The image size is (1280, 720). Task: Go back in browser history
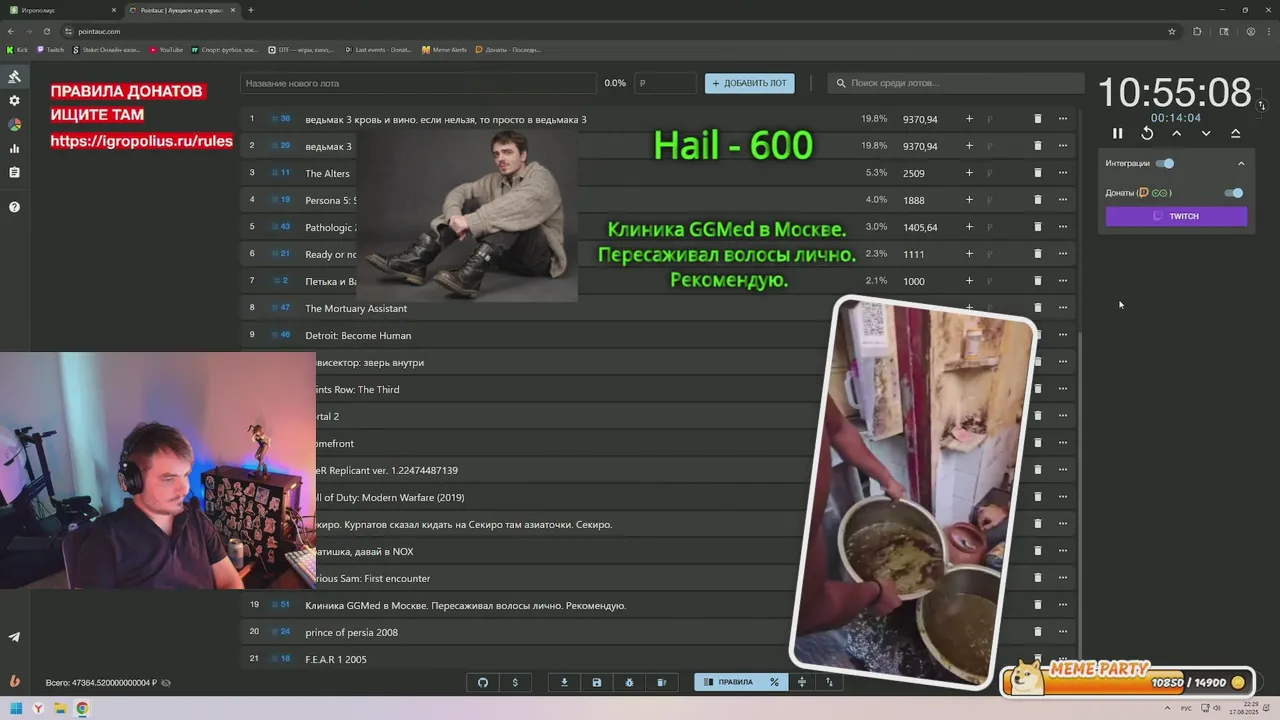(x=11, y=31)
